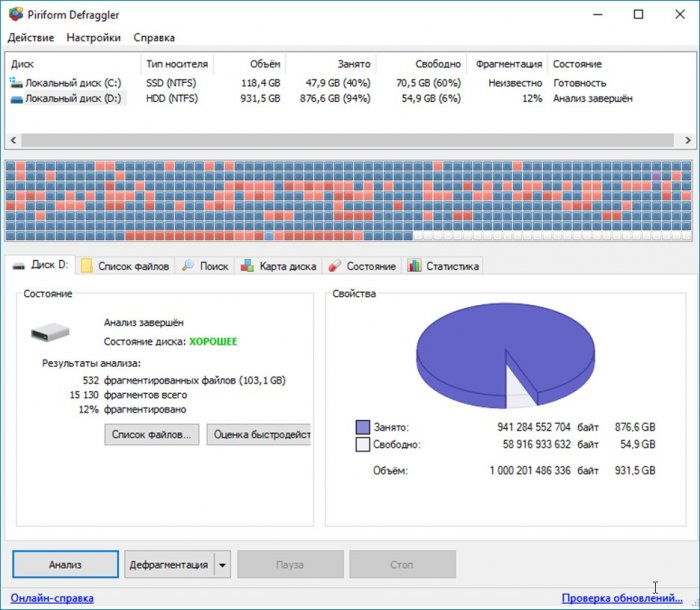
Task: Click the Занято purple color swatch
Action: 362,427
